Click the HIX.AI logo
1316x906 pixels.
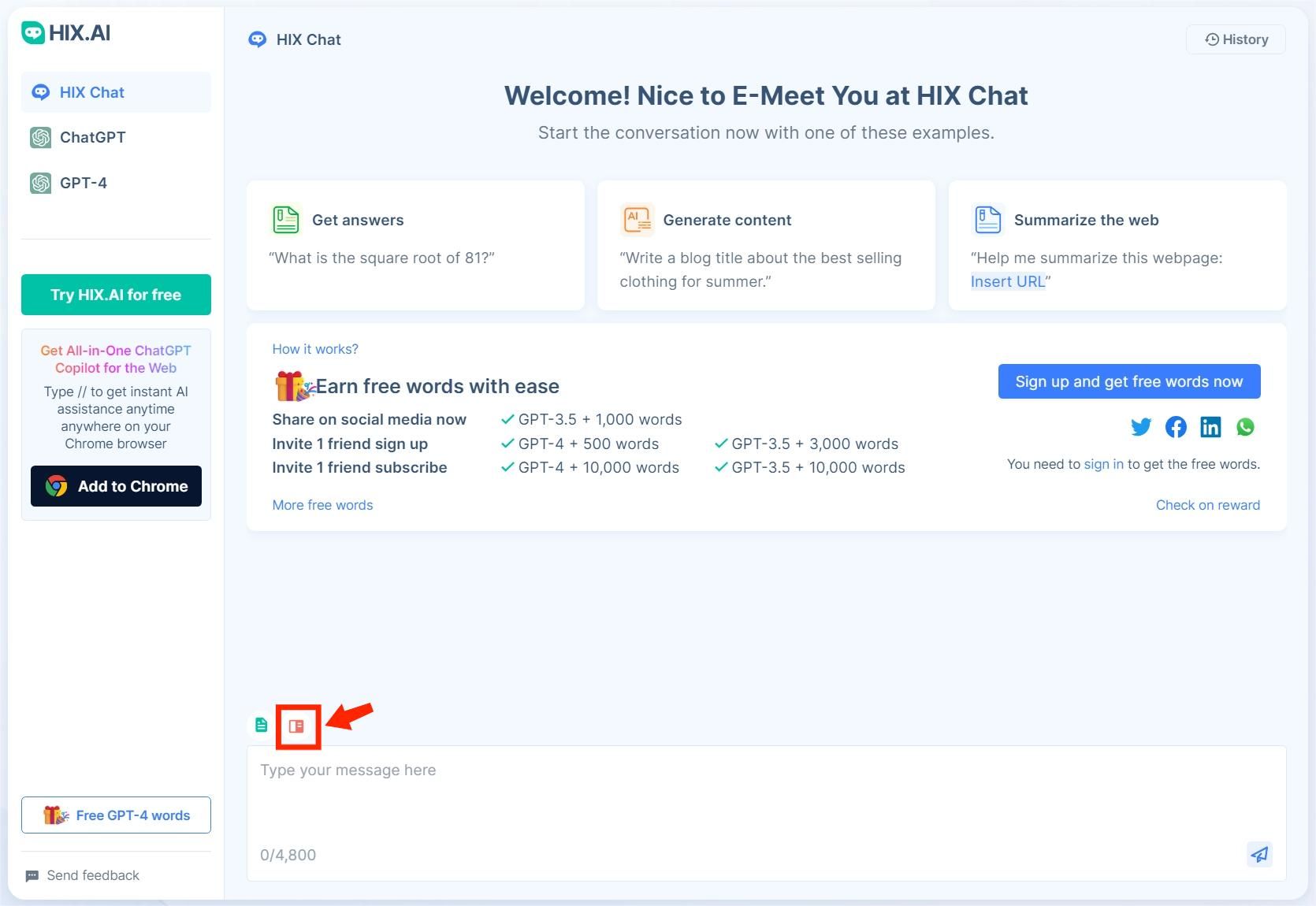66,32
